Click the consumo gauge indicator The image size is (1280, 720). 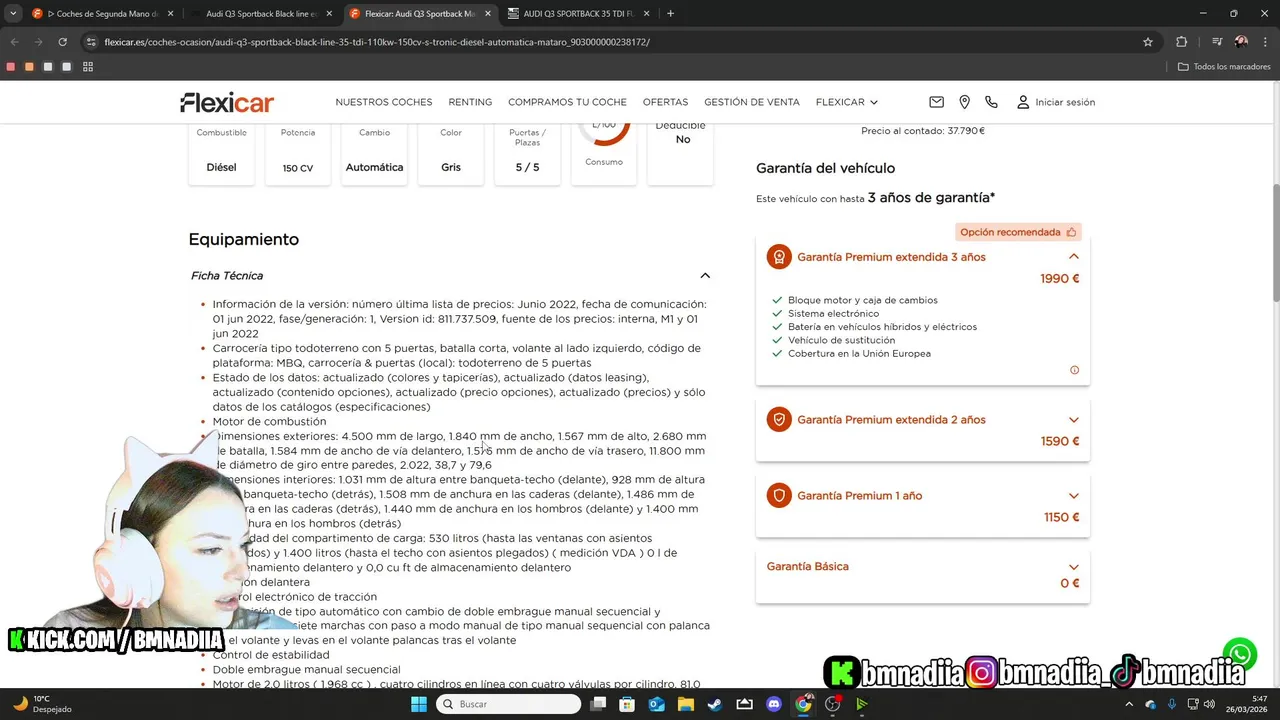pos(604,134)
